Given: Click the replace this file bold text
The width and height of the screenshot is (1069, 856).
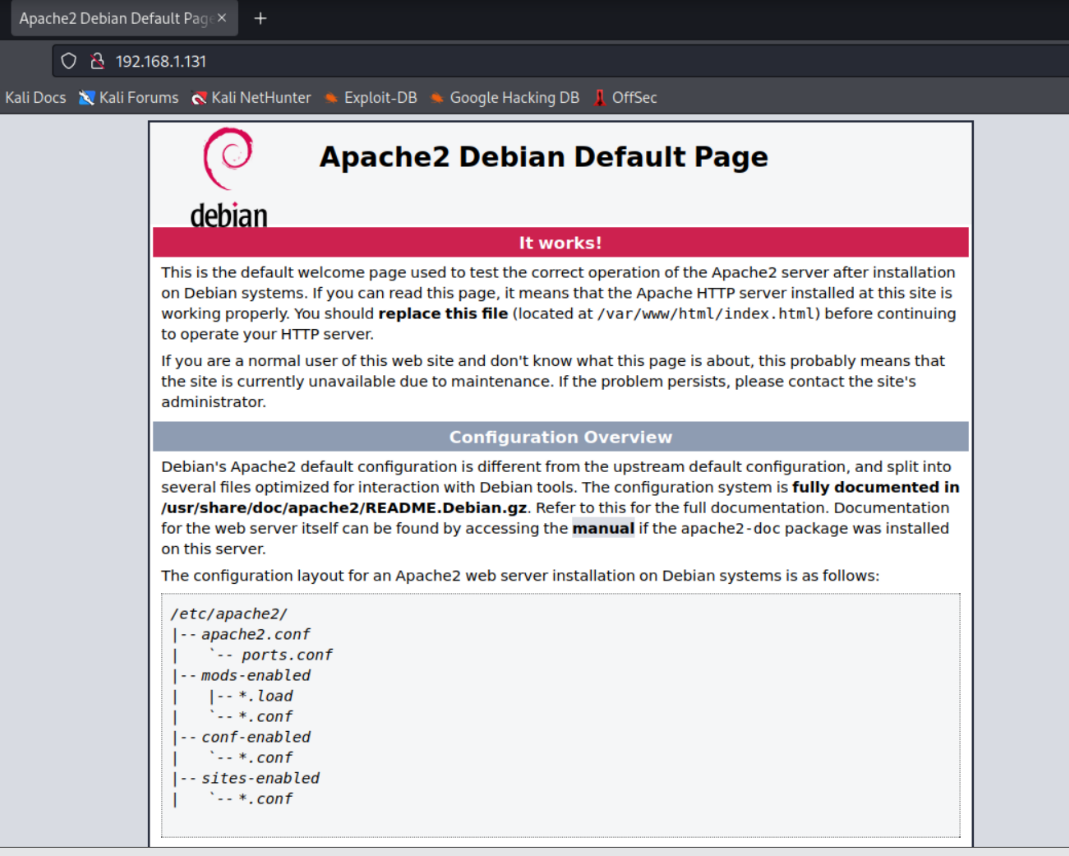Looking at the screenshot, I should click(443, 314).
